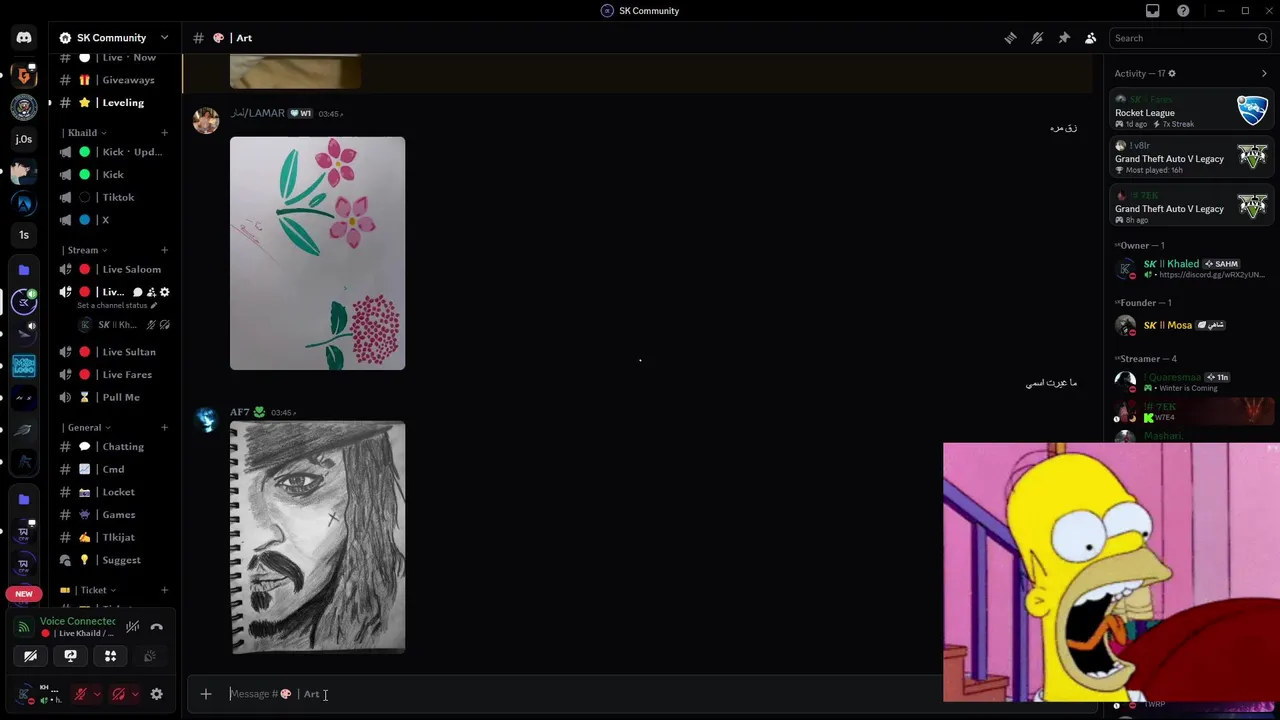Open User Settings gear

click(x=157, y=694)
